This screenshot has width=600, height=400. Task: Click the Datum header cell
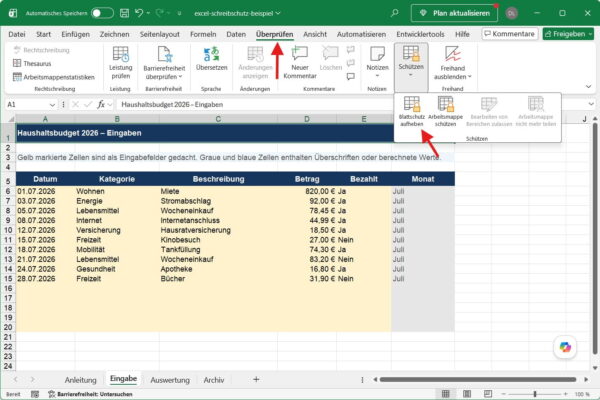(x=45, y=179)
